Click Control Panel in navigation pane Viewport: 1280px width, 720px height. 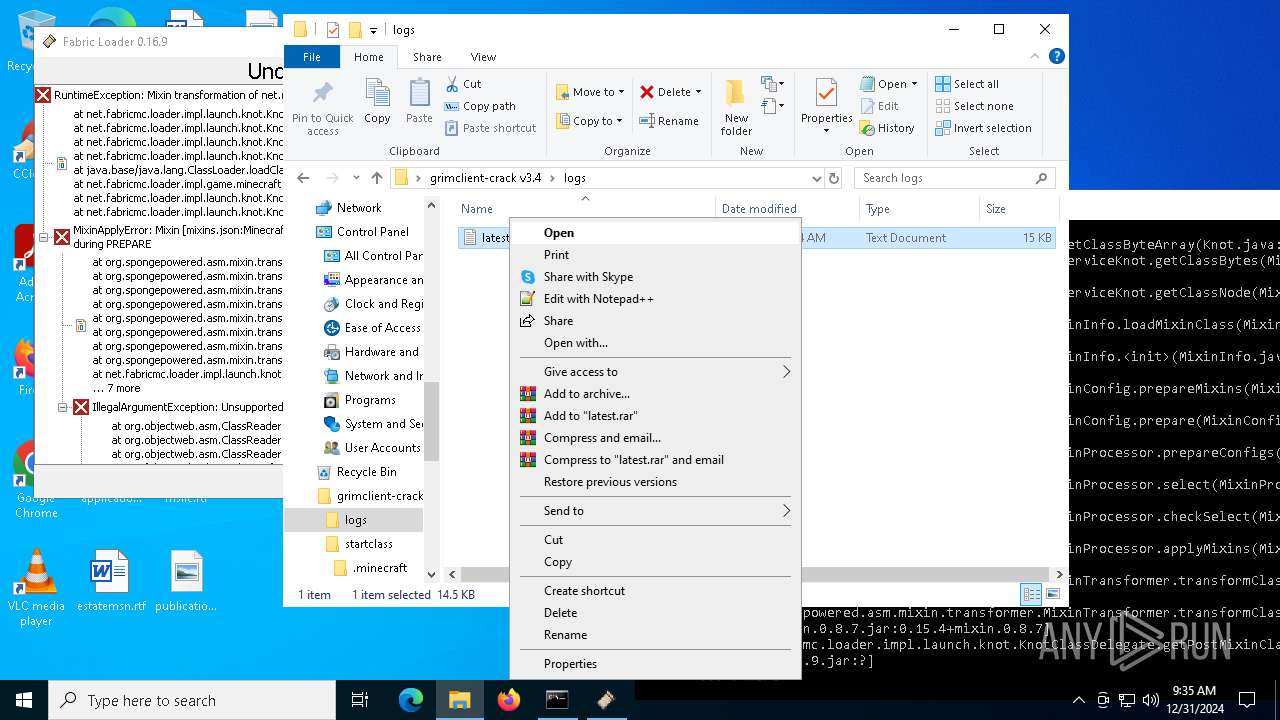click(372, 232)
